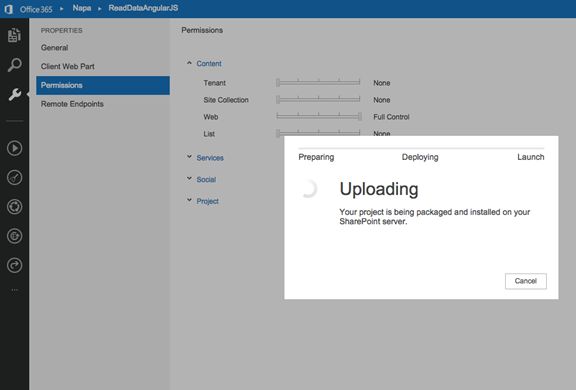Adjust the List permission slider

click(x=318, y=133)
